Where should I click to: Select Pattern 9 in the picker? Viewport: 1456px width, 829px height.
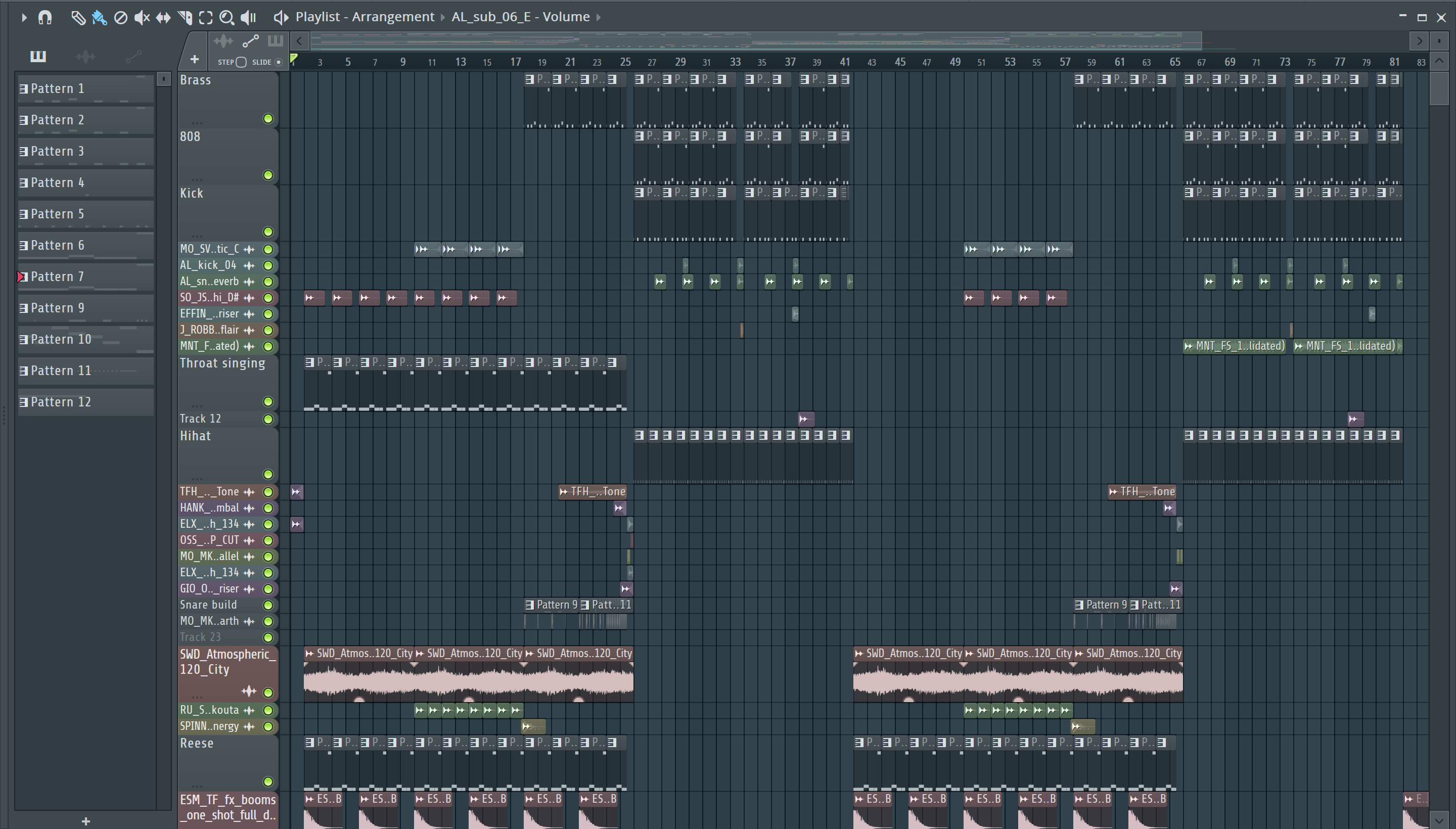pyautogui.click(x=85, y=307)
